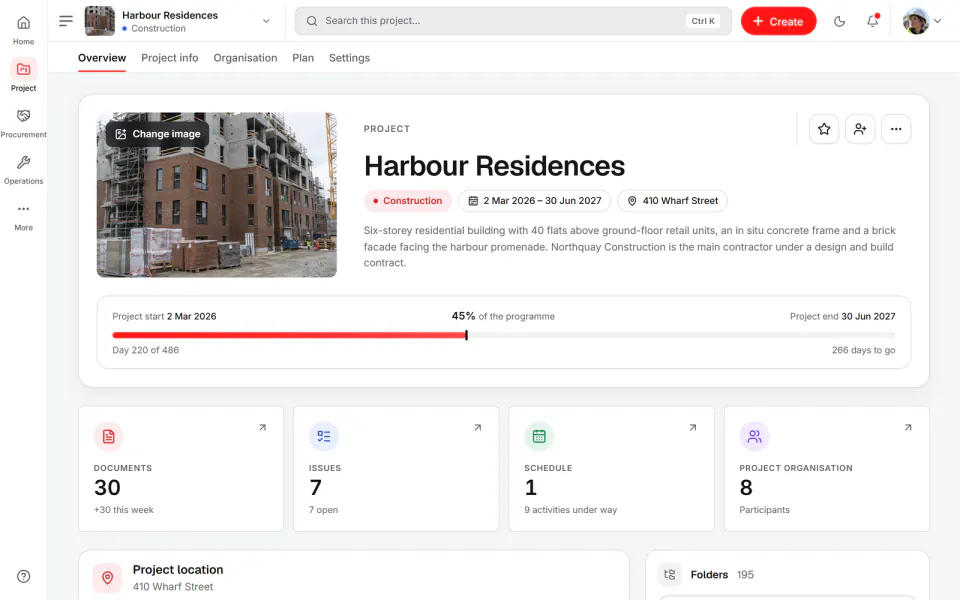Click the Day 220 of 486 text

146,350
